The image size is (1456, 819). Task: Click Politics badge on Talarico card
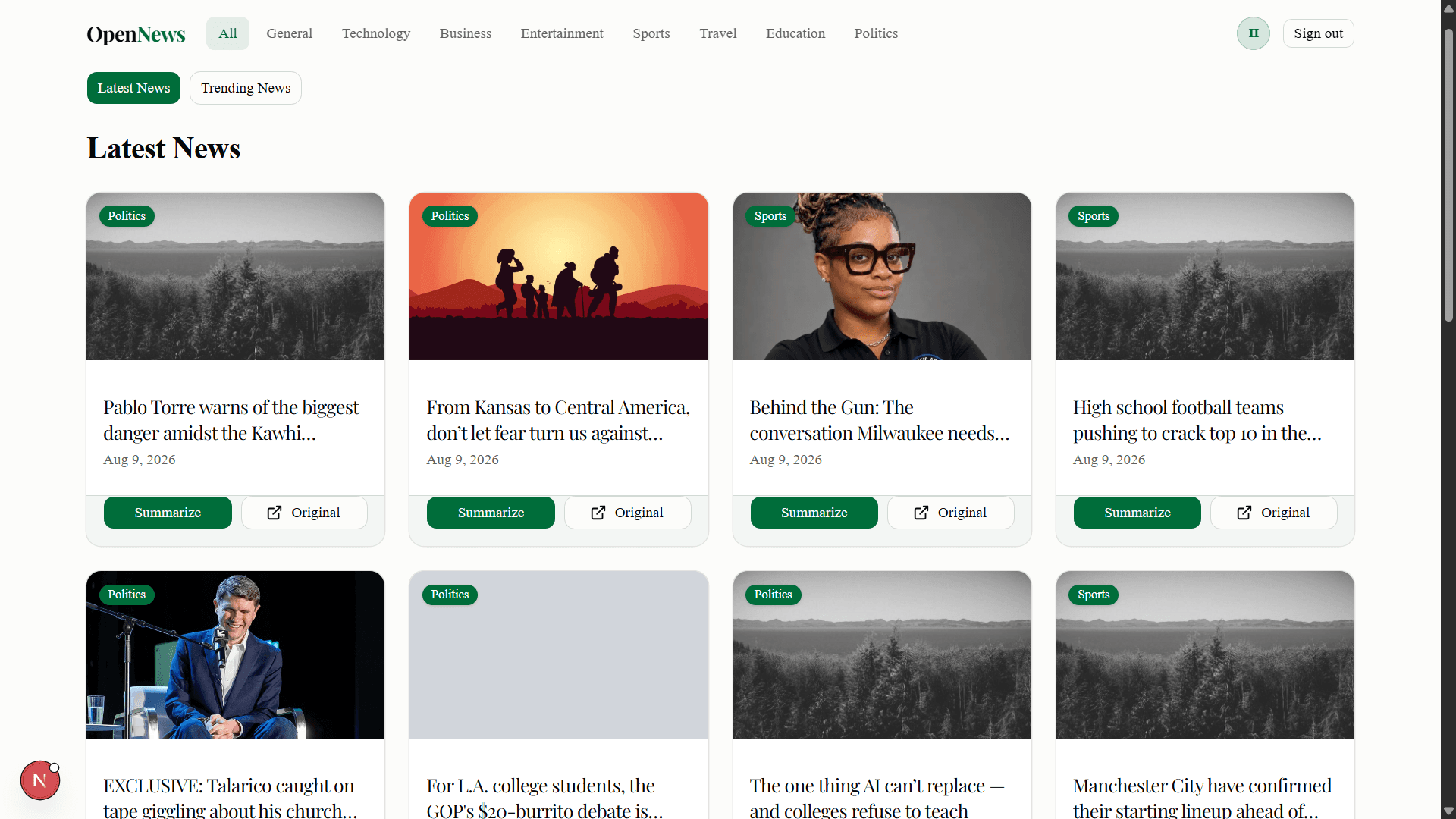pyautogui.click(x=127, y=595)
